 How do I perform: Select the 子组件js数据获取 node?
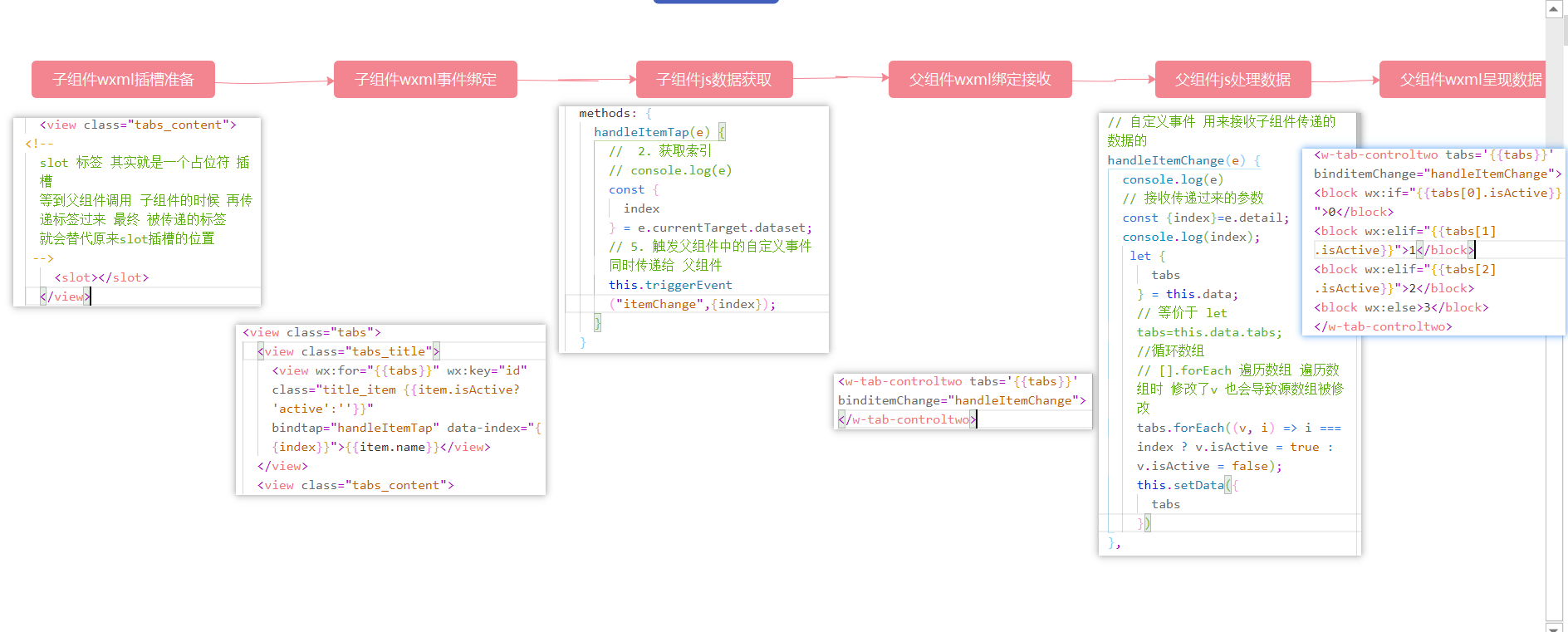point(714,80)
